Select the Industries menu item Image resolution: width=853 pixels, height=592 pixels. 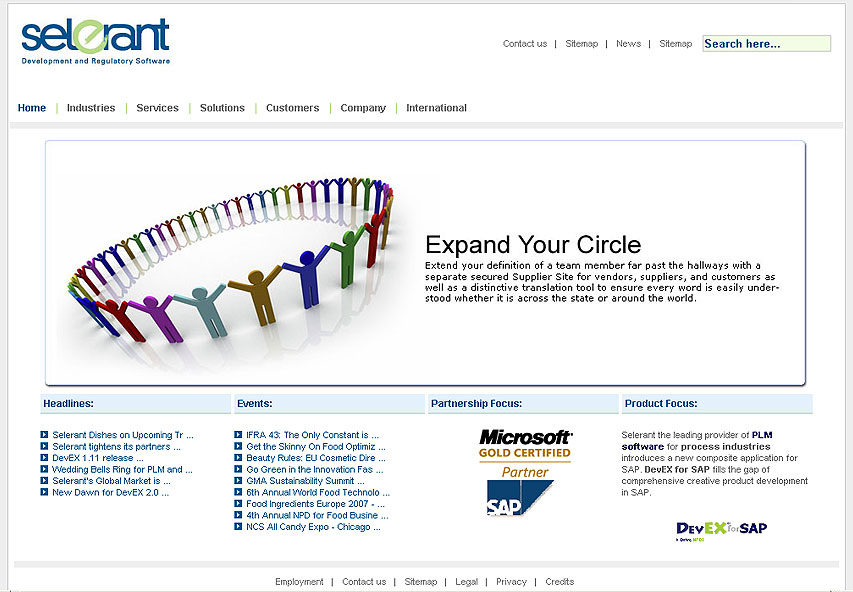[91, 108]
